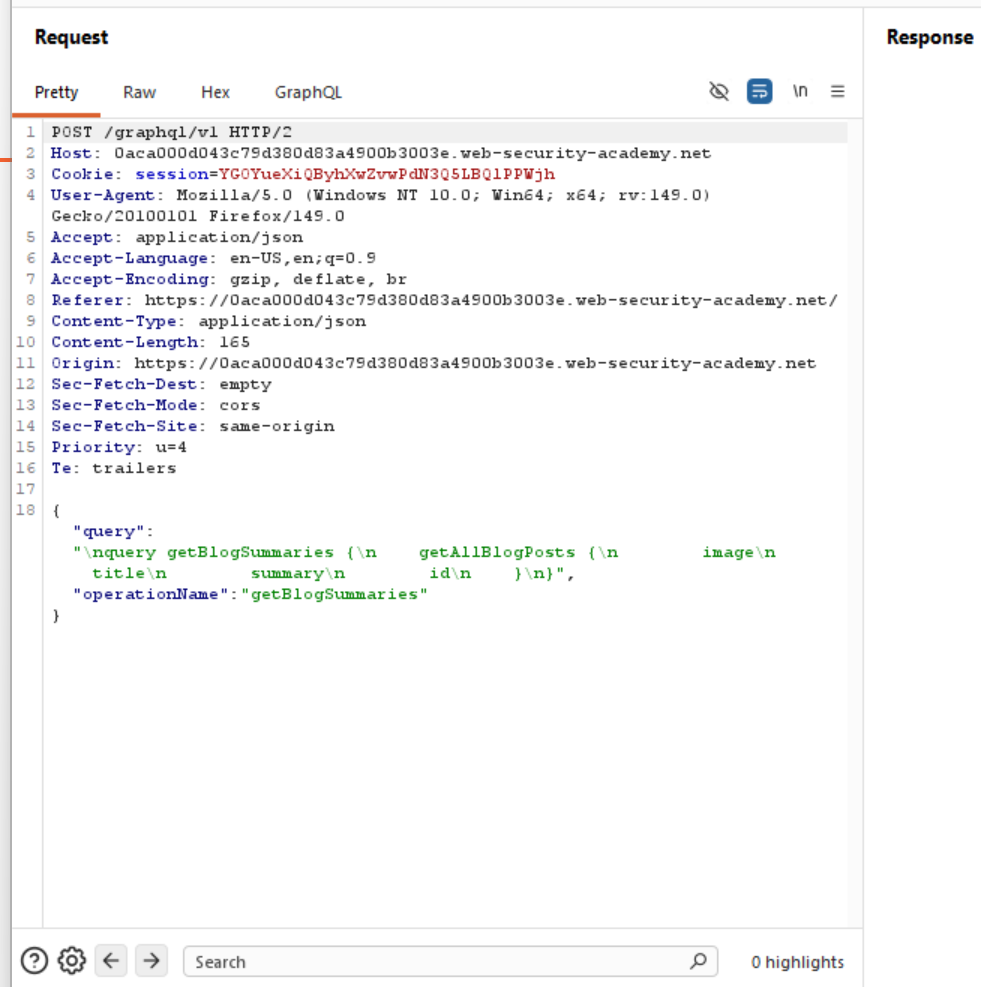Click the POST /graphql/v1 HTTP/2 line
This screenshot has width=981, height=987.
click(171, 132)
